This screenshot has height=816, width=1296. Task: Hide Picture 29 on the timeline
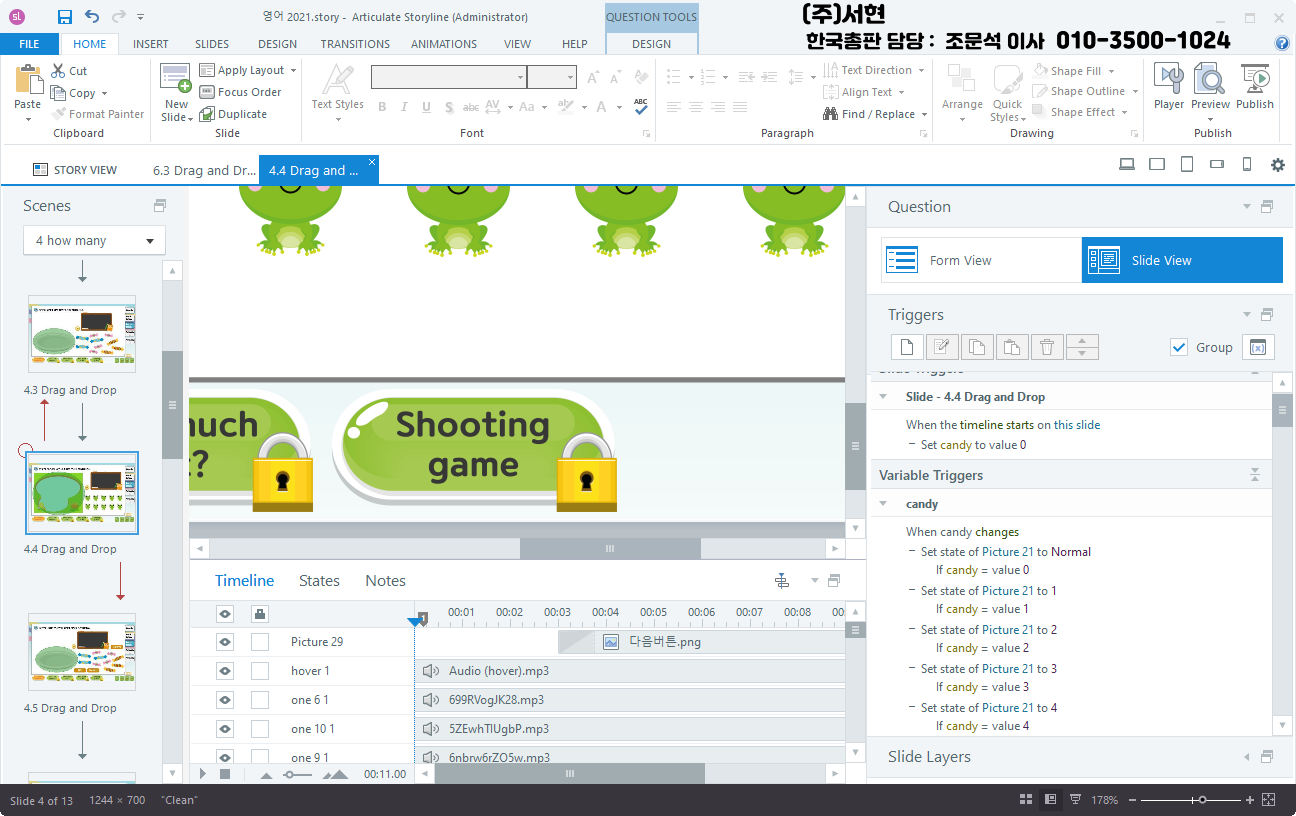[x=225, y=642]
